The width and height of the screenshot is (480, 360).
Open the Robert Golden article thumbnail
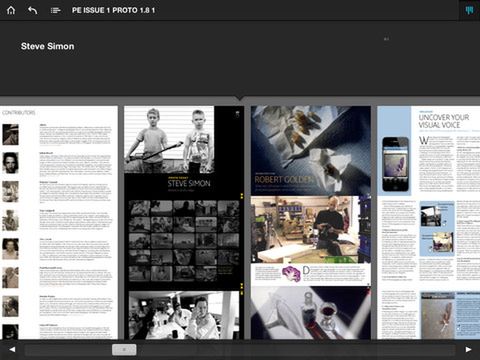click(311, 223)
